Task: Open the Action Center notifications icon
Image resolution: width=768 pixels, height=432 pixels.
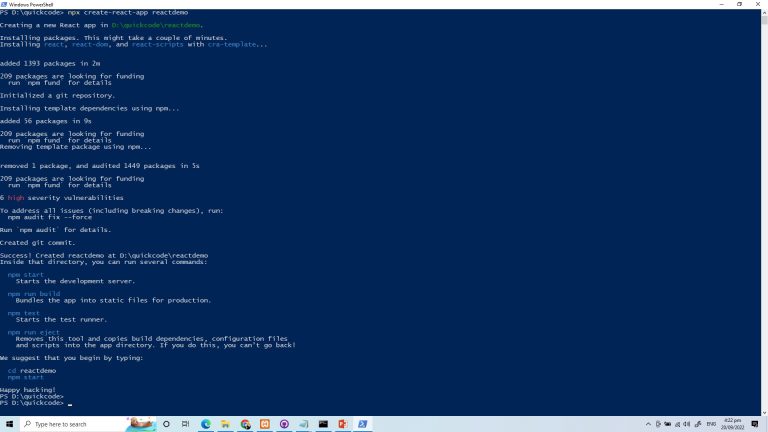Action: [755, 424]
